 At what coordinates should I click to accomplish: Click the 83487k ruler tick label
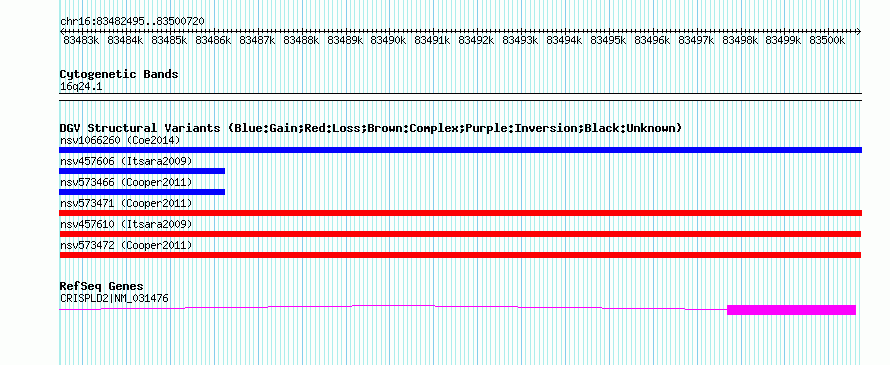tap(257, 41)
